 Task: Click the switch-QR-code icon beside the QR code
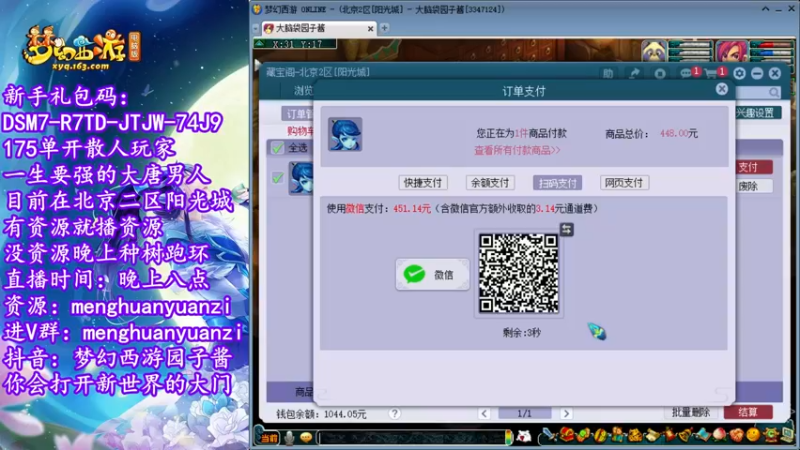coord(566,230)
